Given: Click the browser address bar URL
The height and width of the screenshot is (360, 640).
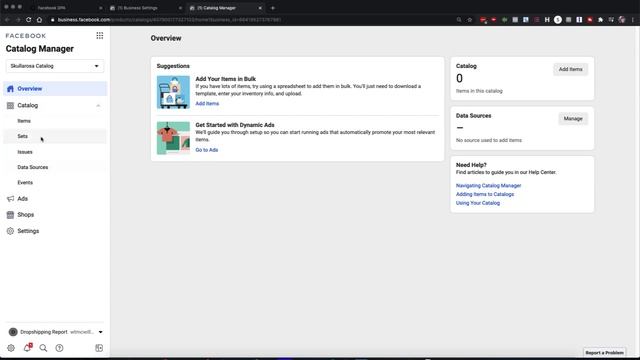Looking at the screenshot, I should pyautogui.click(x=169, y=20).
